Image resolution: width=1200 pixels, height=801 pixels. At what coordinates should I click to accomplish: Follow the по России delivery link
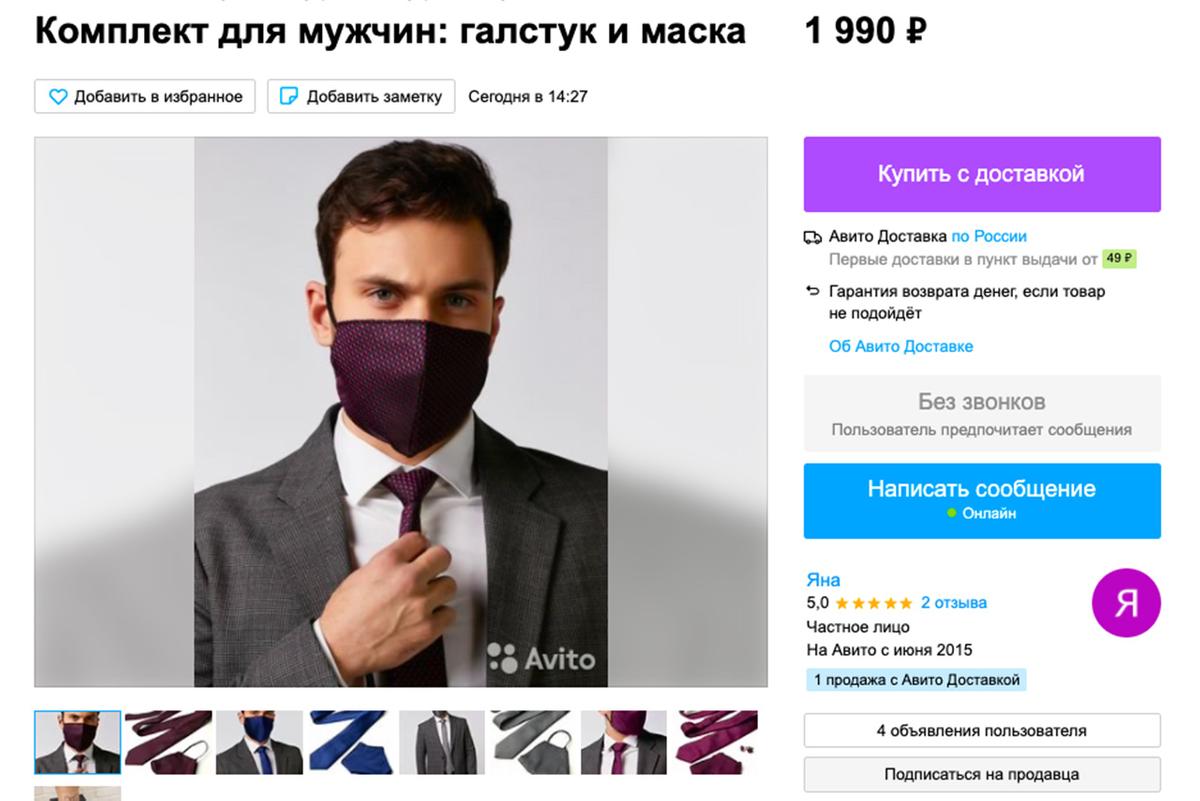coord(989,237)
